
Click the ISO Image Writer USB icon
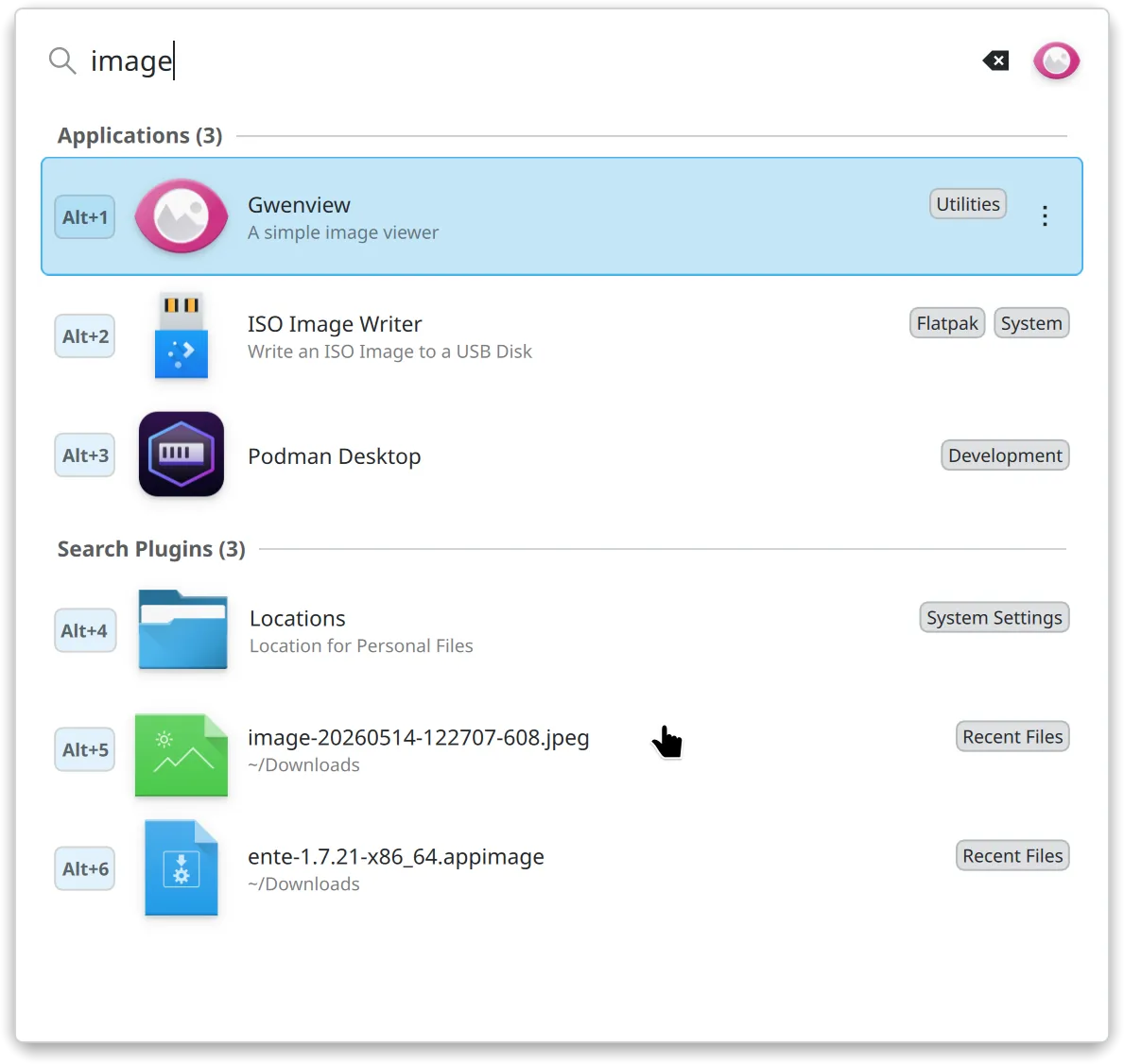tap(182, 335)
